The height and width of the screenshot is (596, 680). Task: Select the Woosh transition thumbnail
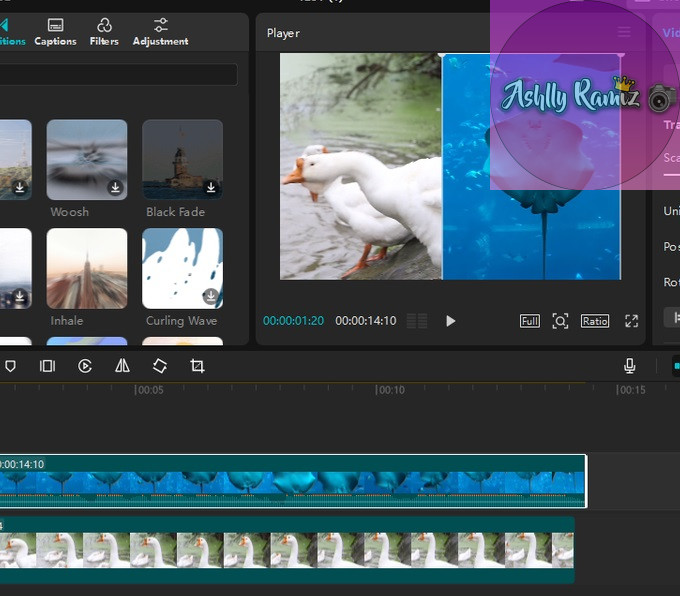87,160
